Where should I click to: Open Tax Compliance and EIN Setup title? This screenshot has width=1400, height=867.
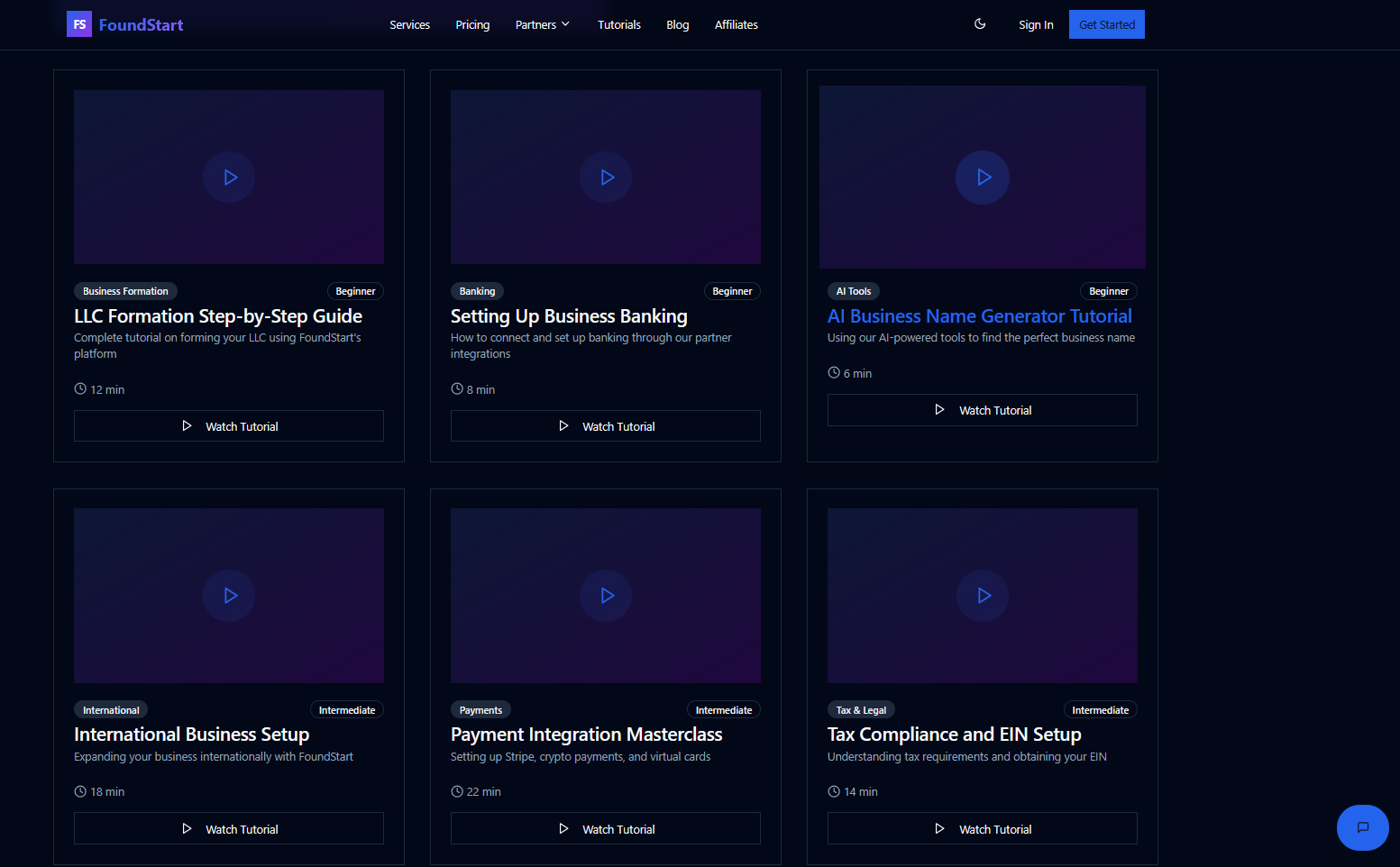(955, 735)
